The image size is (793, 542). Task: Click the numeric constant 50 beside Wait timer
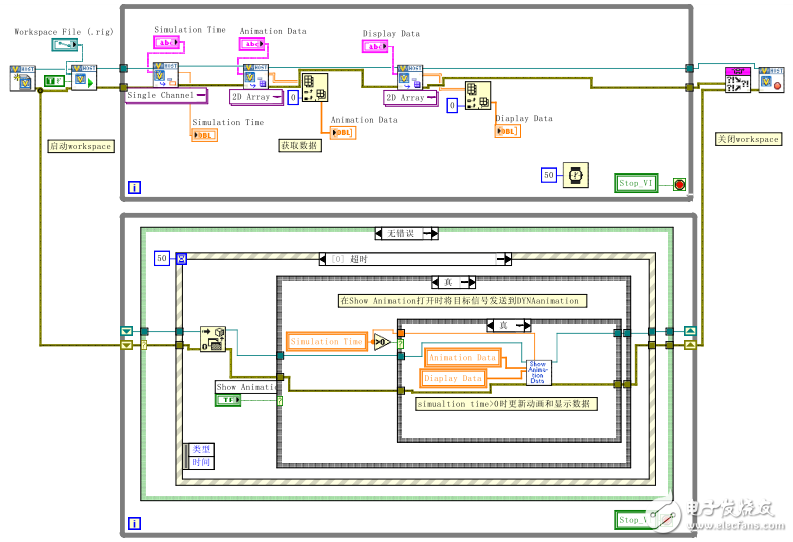click(x=548, y=174)
